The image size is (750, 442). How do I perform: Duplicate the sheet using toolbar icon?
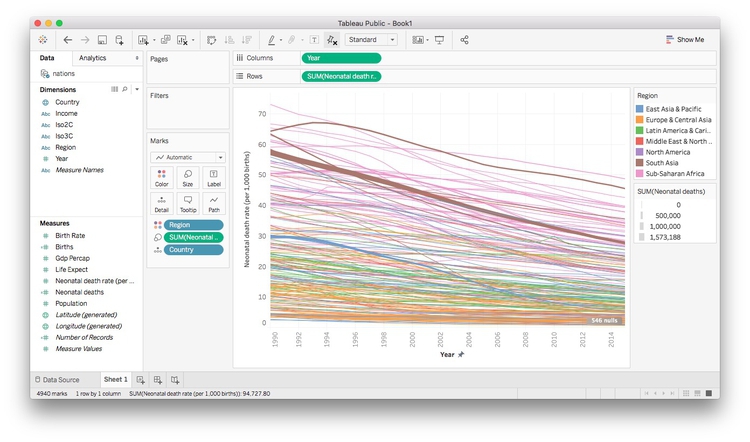click(165, 40)
